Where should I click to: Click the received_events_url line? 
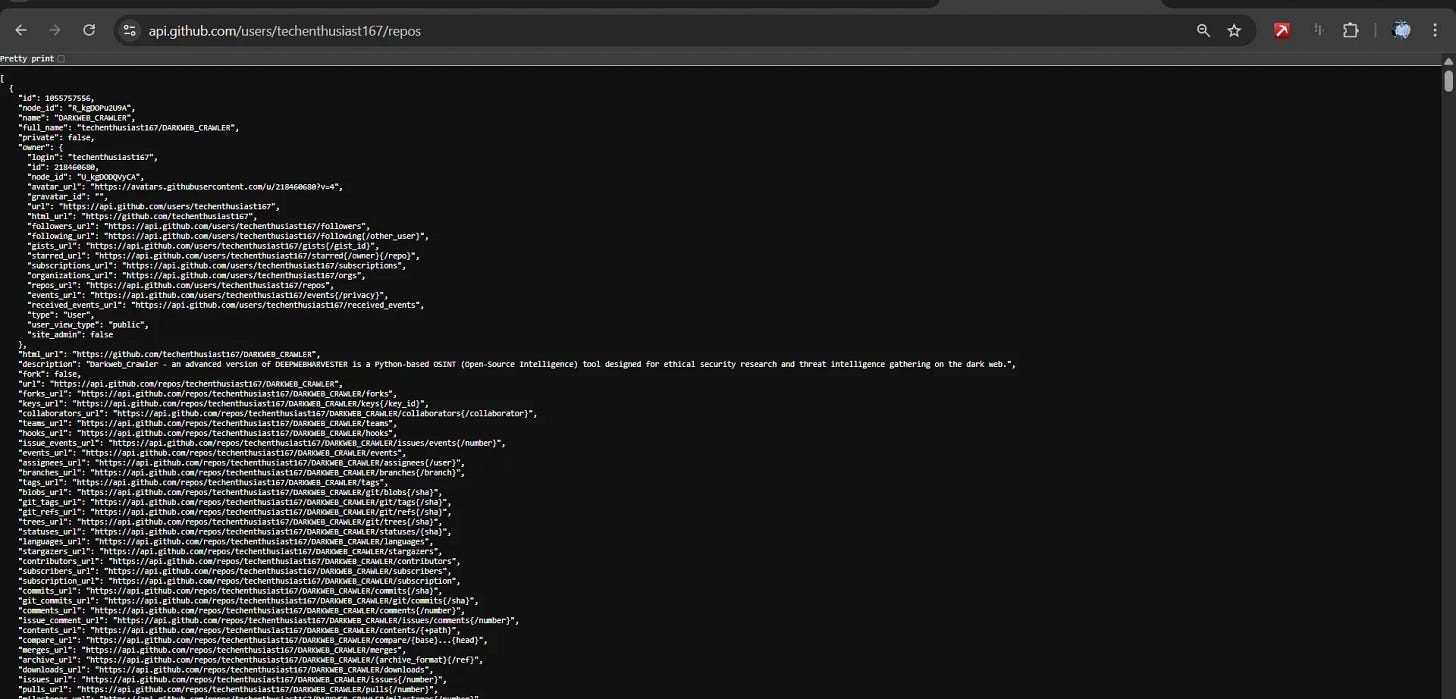pos(226,305)
